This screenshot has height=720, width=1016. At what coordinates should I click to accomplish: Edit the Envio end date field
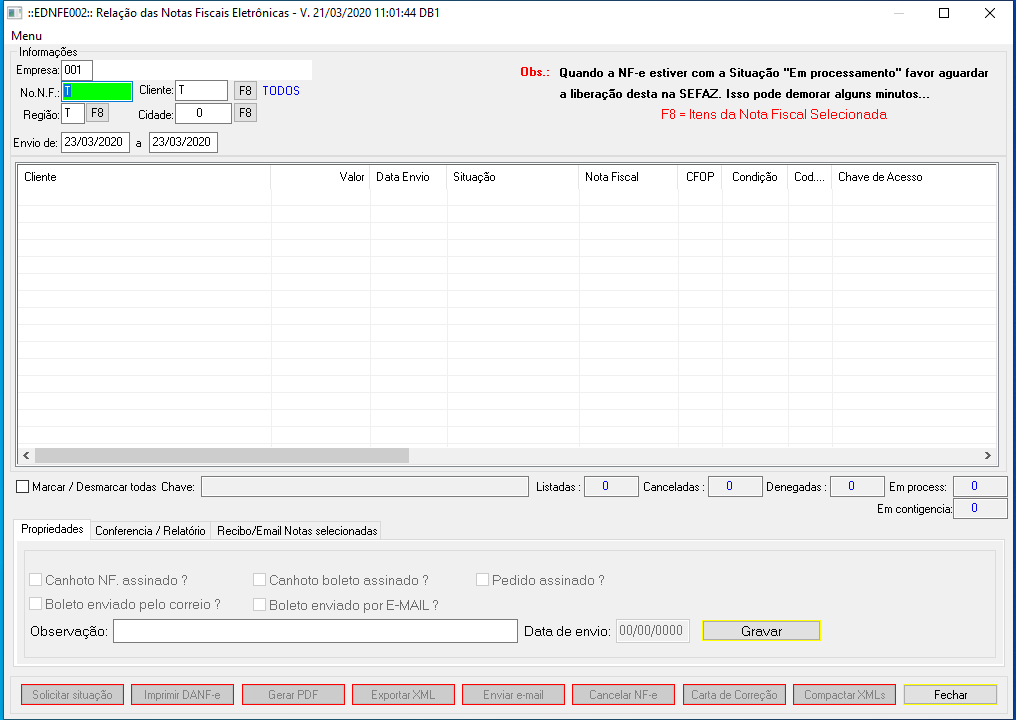point(183,142)
